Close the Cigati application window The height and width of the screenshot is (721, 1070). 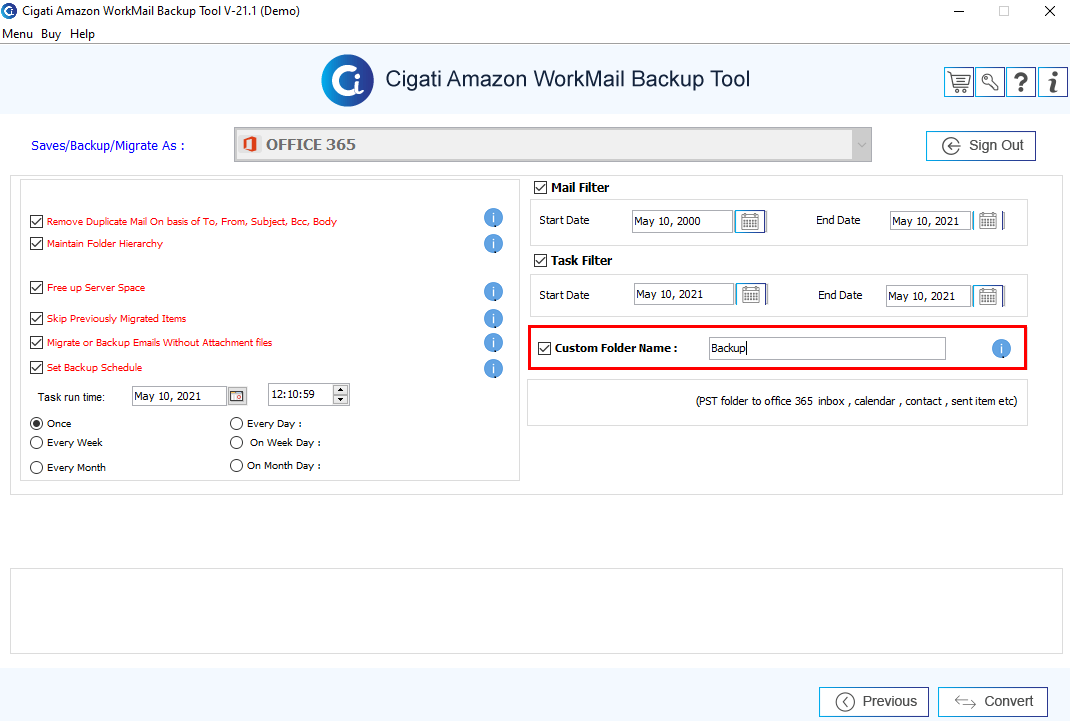click(x=1050, y=11)
